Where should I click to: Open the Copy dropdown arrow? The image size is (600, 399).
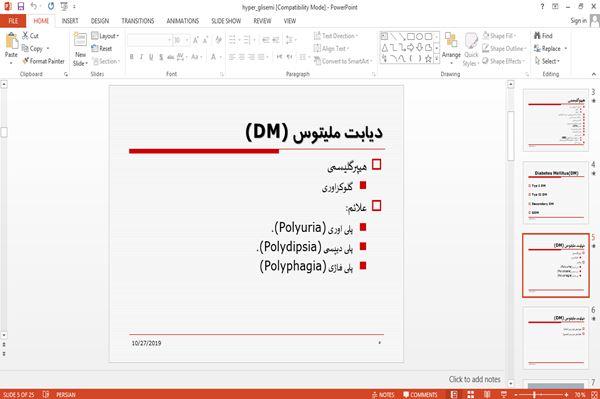(x=48, y=49)
